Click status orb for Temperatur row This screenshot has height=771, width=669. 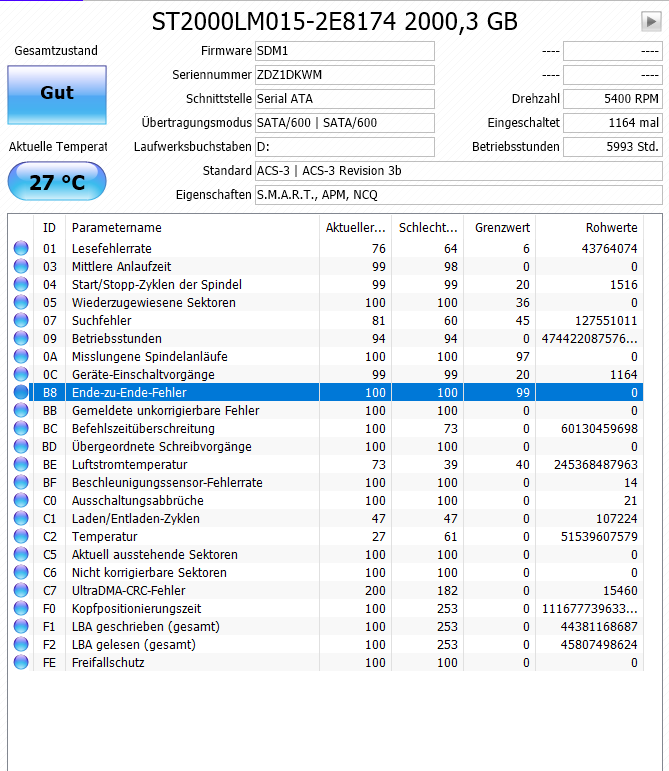click(21, 536)
